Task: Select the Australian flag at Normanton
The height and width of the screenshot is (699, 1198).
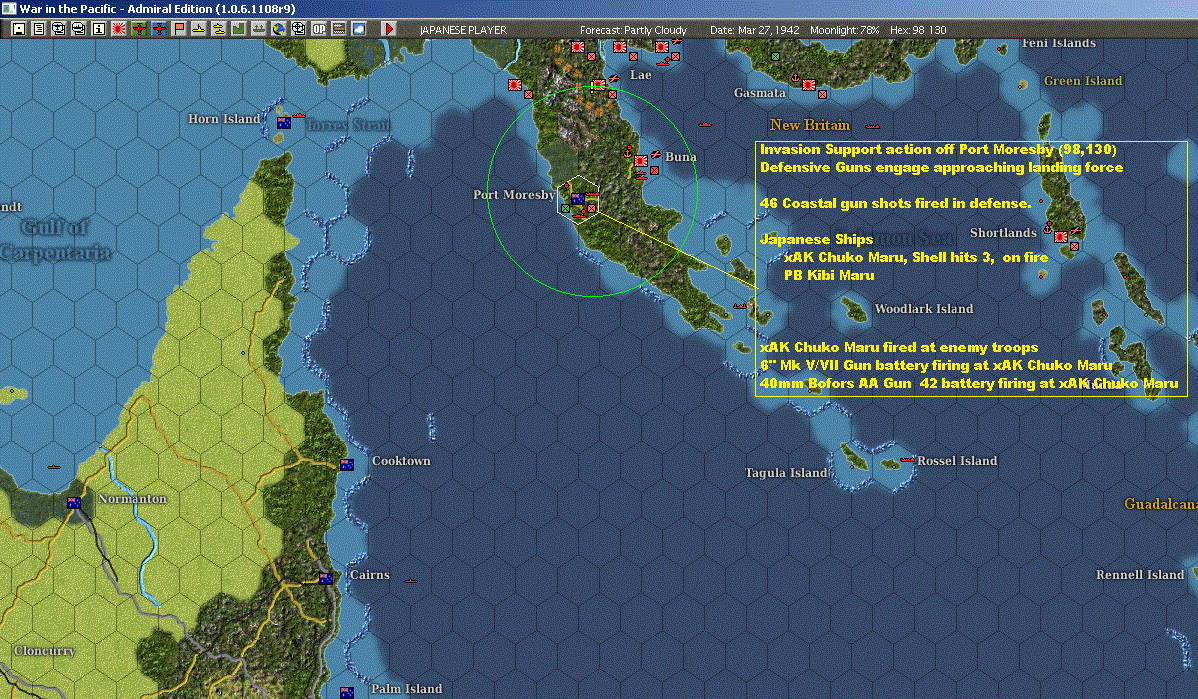Action: 74,503
